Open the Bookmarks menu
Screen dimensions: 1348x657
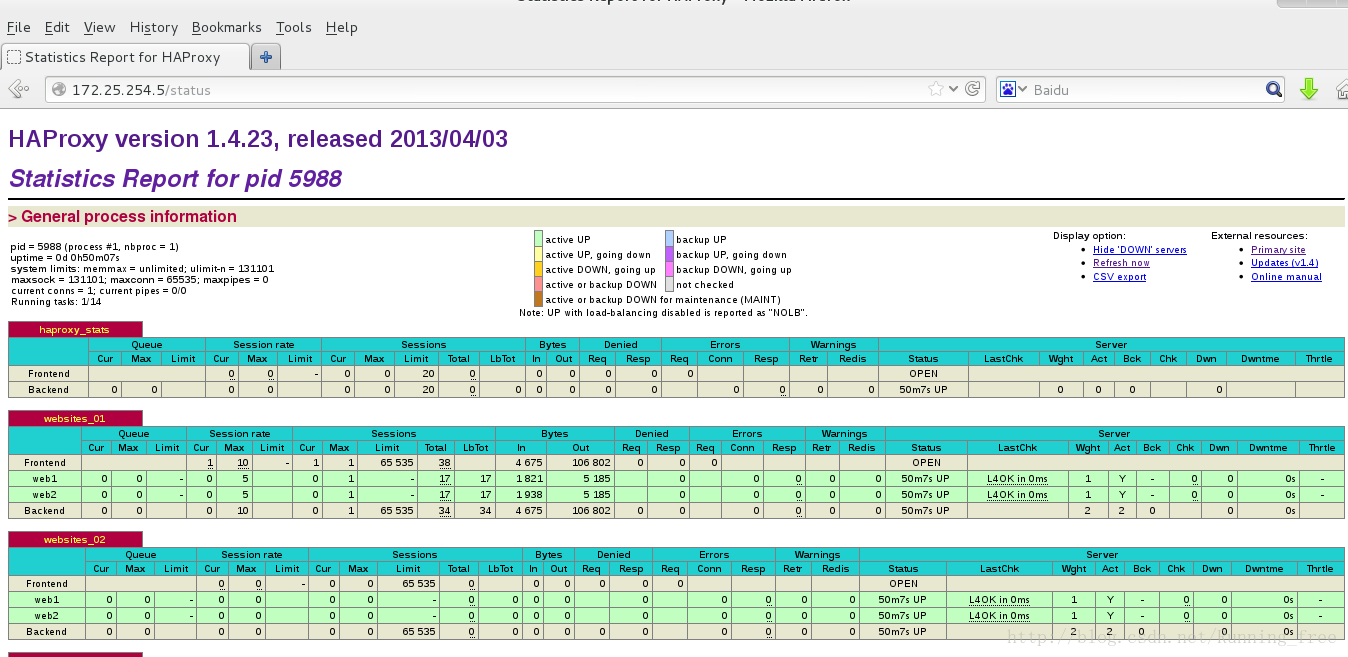226,27
